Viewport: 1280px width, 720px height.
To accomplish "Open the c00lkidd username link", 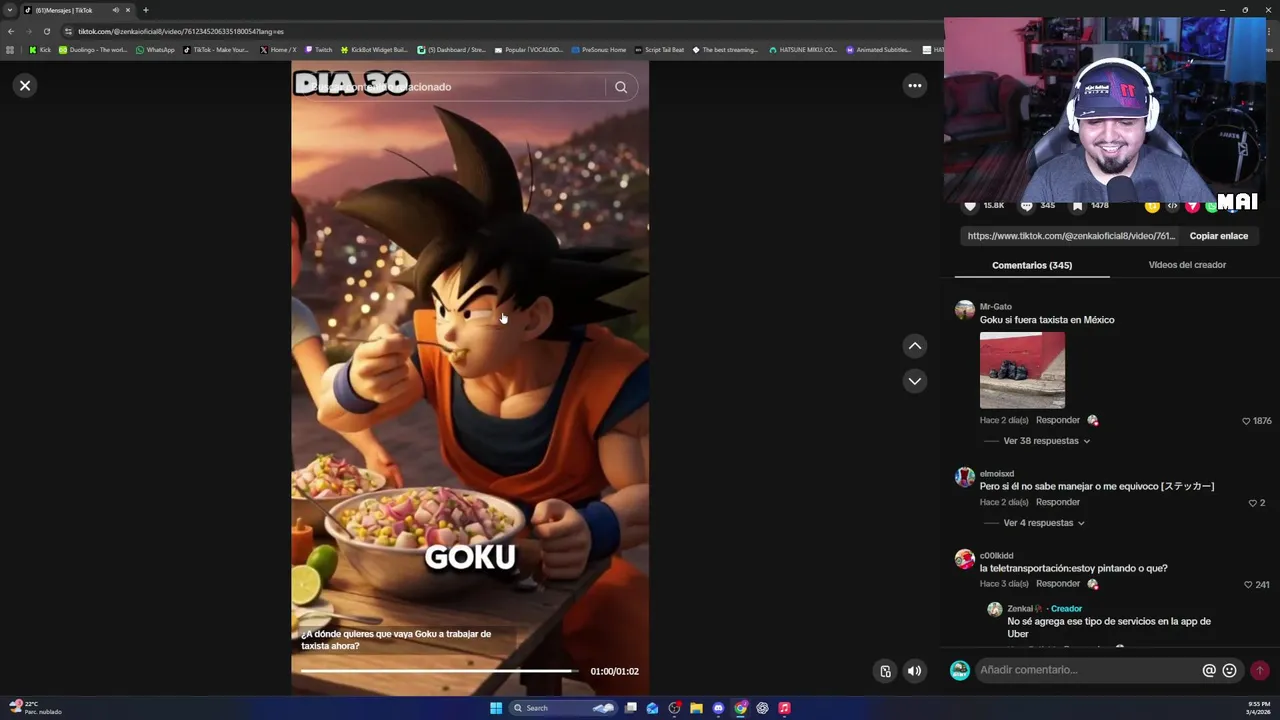I will [x=996, y=556].
